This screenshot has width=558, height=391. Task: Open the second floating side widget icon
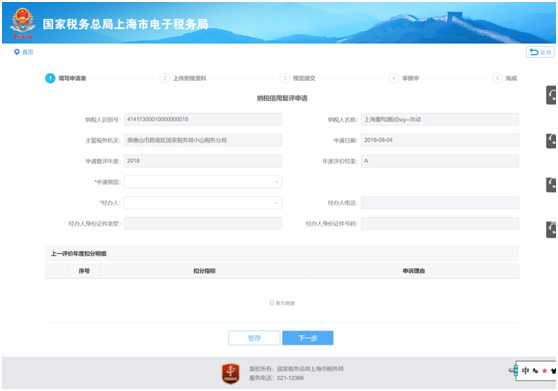[551, 141]
